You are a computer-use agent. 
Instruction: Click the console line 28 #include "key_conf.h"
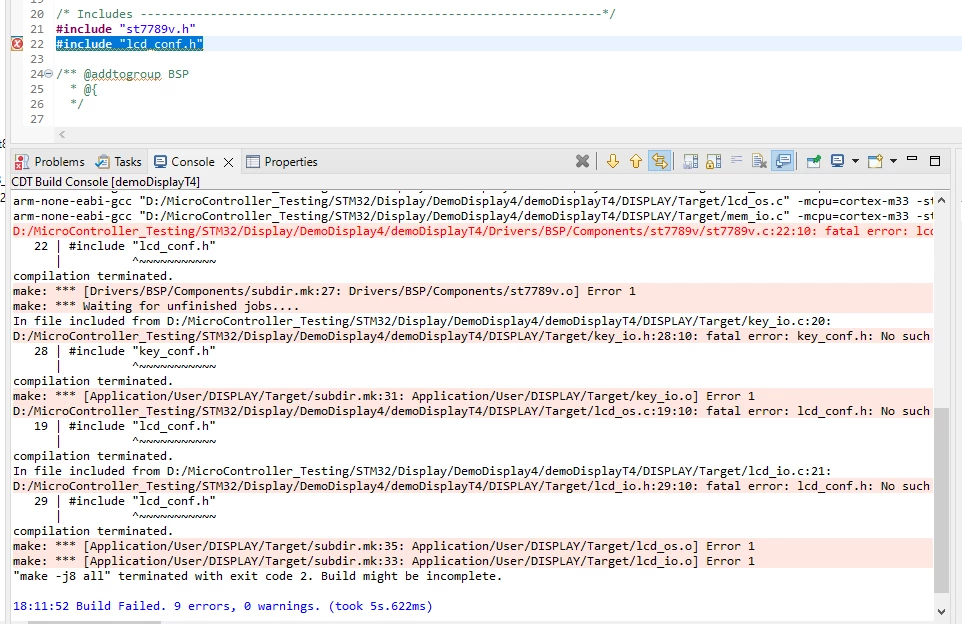click(125, 351)
